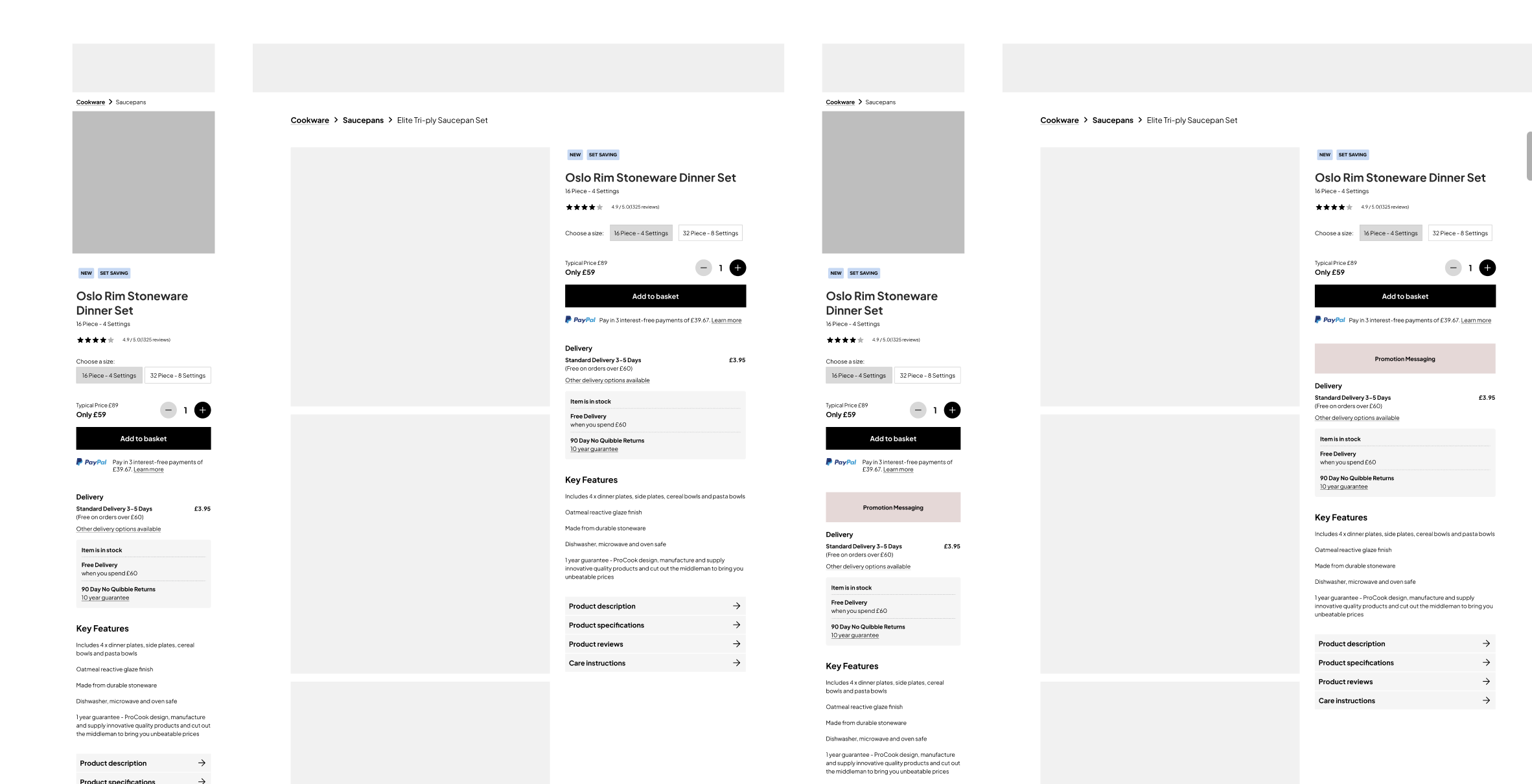
Task: Select 32 Piece size in desktop layout with Promotion Messaging
Action: pos(1460,233)
